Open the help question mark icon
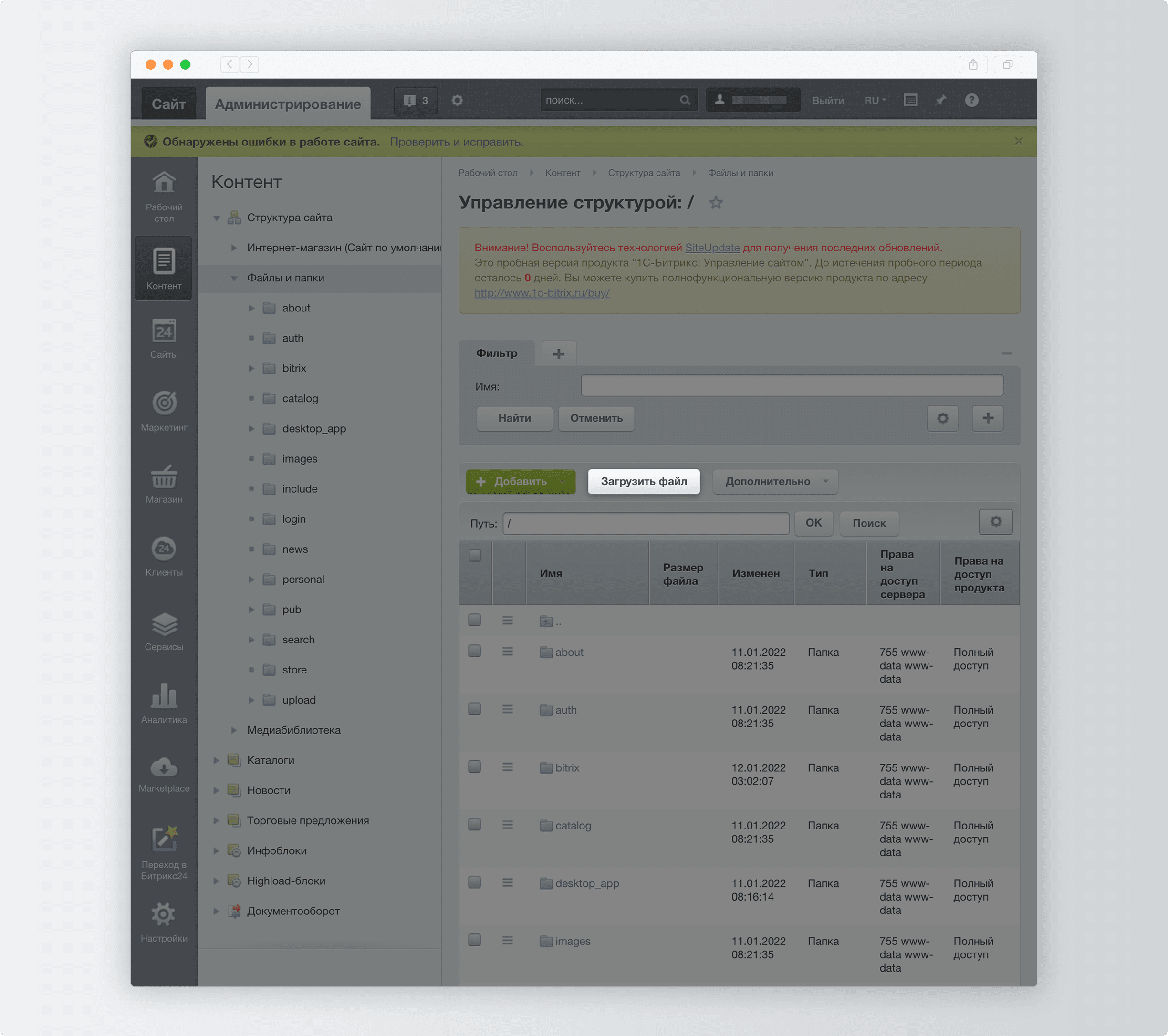 (971, 101)
